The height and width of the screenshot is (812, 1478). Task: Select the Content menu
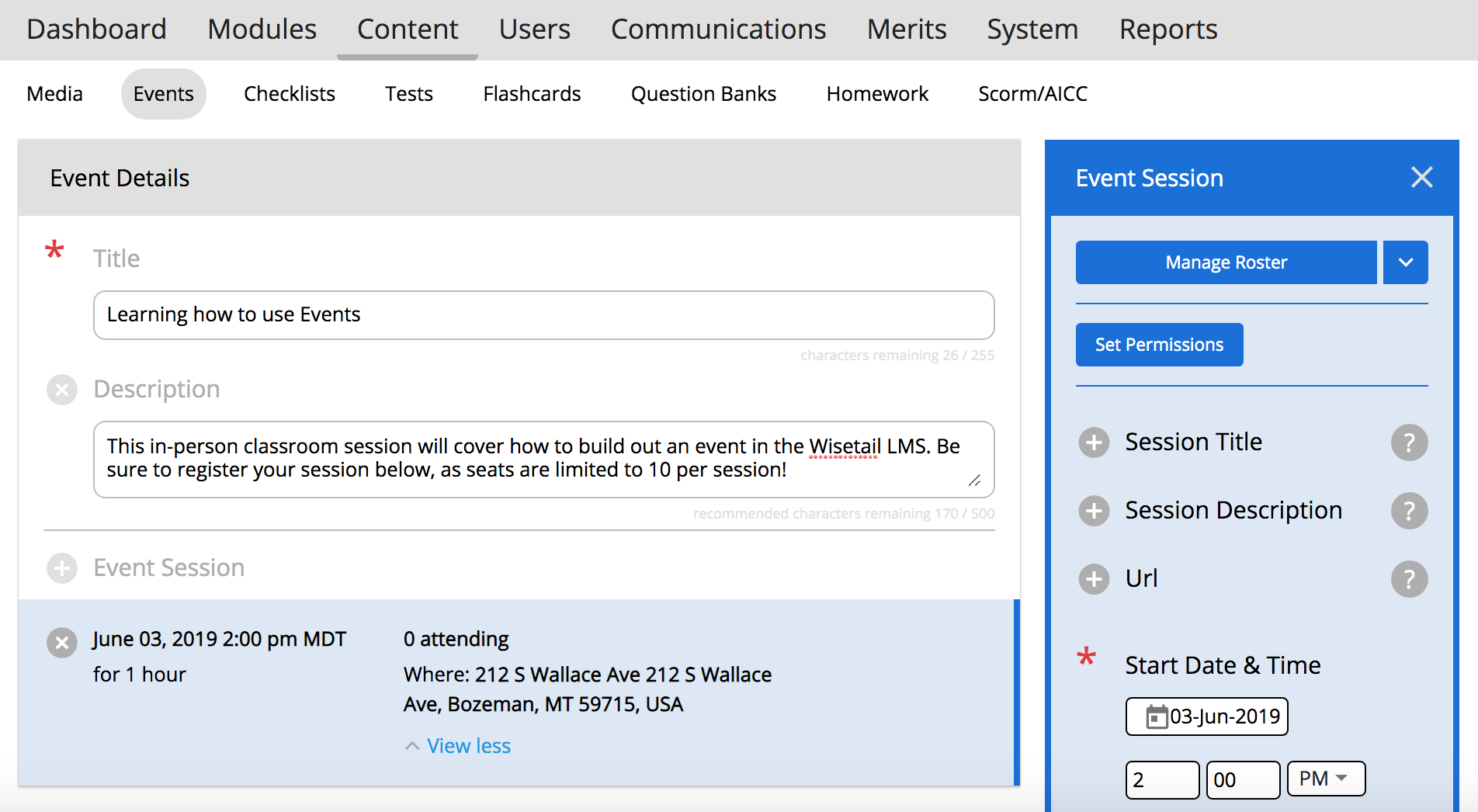pos(408,29)
